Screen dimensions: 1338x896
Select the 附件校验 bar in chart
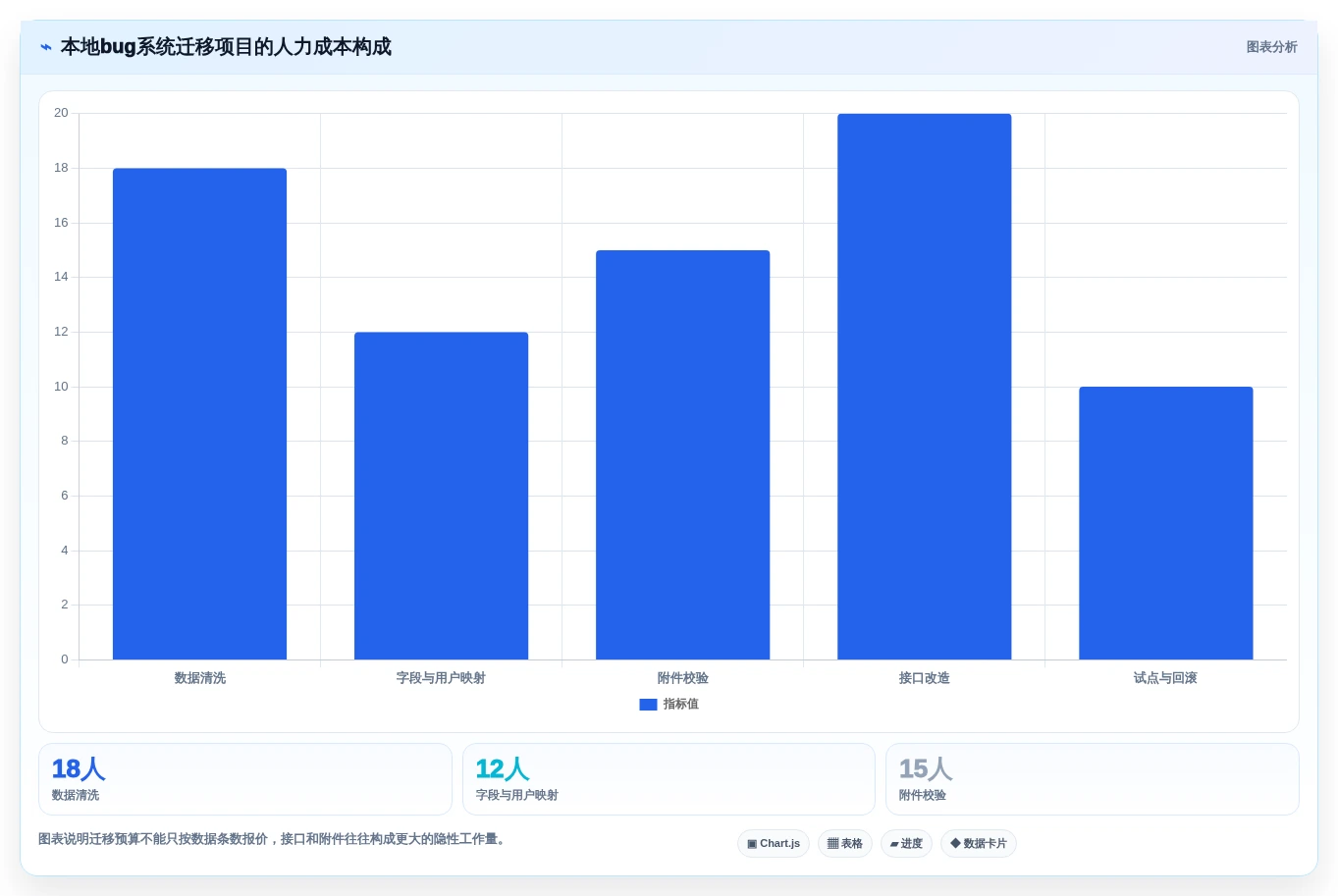pyautogui.click(x=682, y=455)
